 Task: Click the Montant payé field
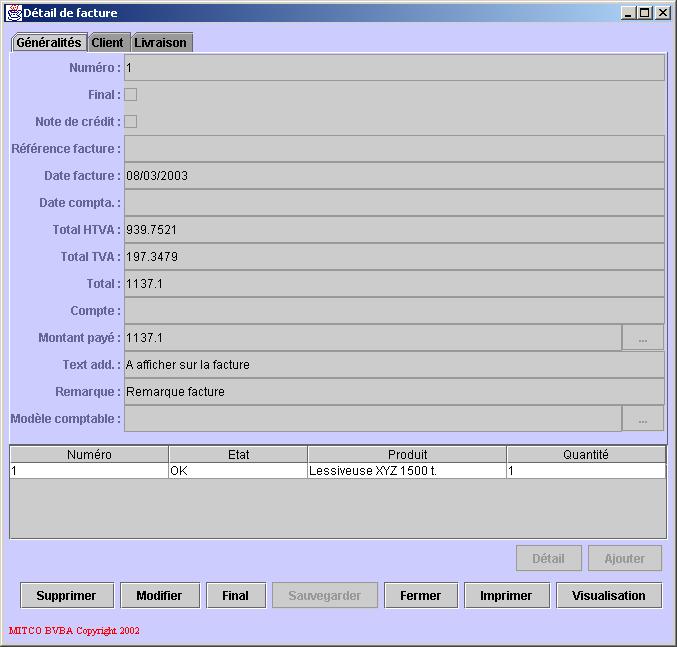point(373,338)
